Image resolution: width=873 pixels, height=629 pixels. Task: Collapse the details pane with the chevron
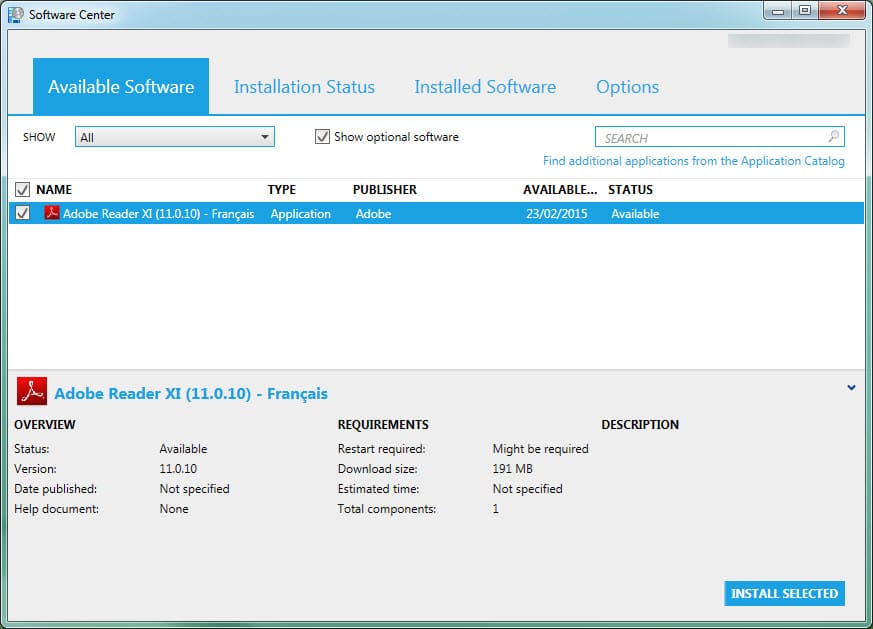coord(851,387)
